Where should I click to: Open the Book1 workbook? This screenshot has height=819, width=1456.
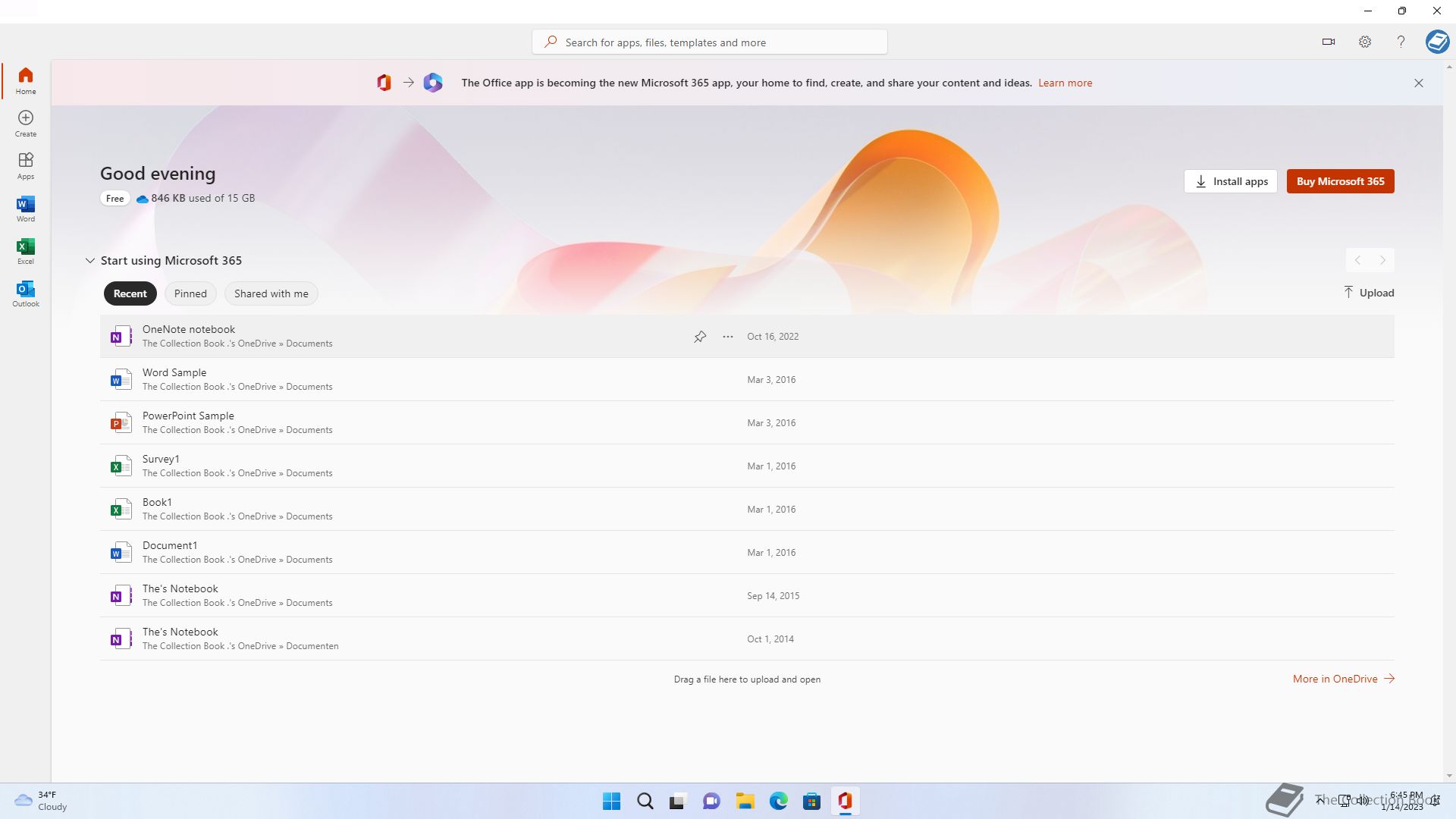(x=747, y=509)
